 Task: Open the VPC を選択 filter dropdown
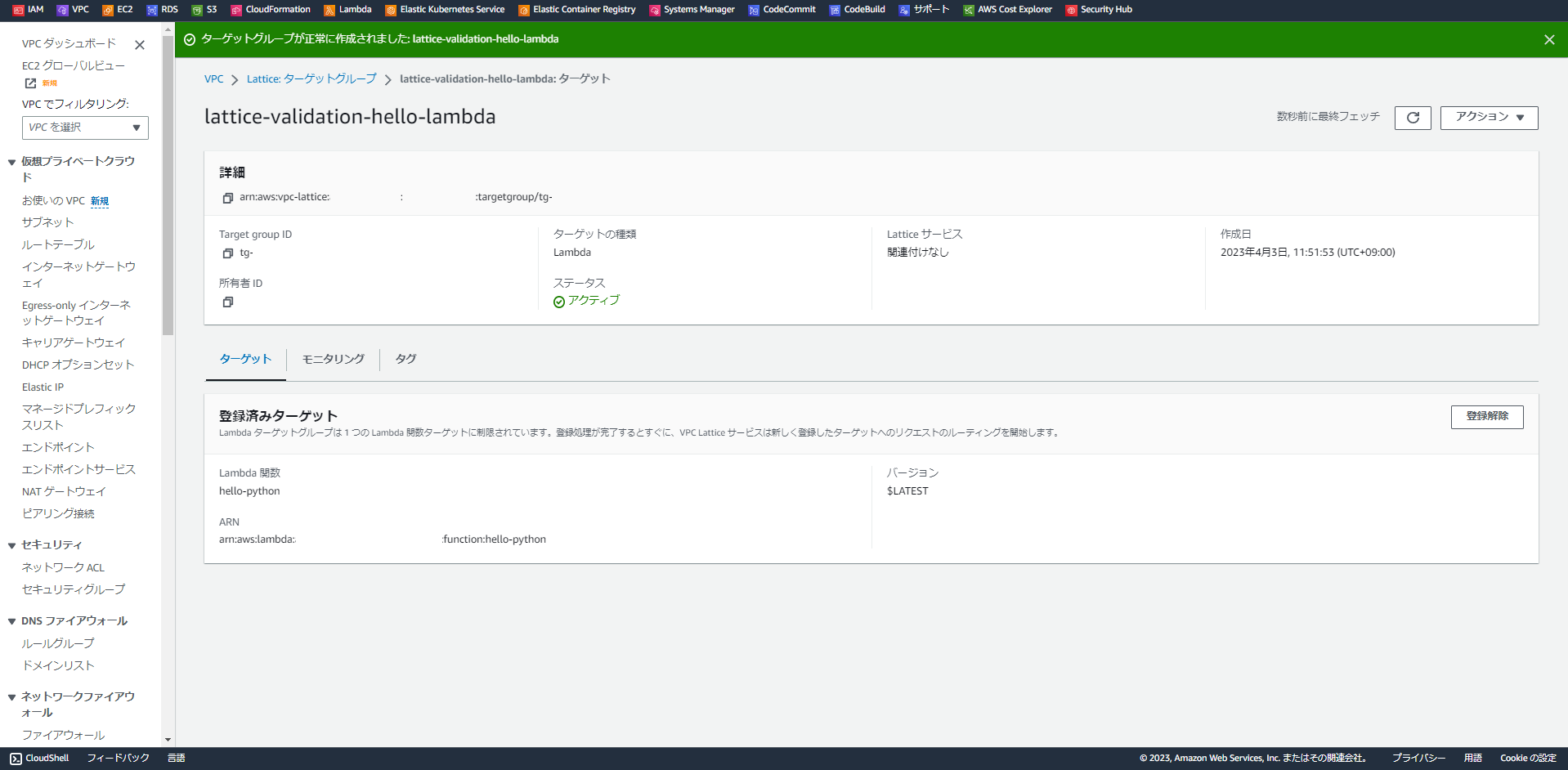[85, 128]
